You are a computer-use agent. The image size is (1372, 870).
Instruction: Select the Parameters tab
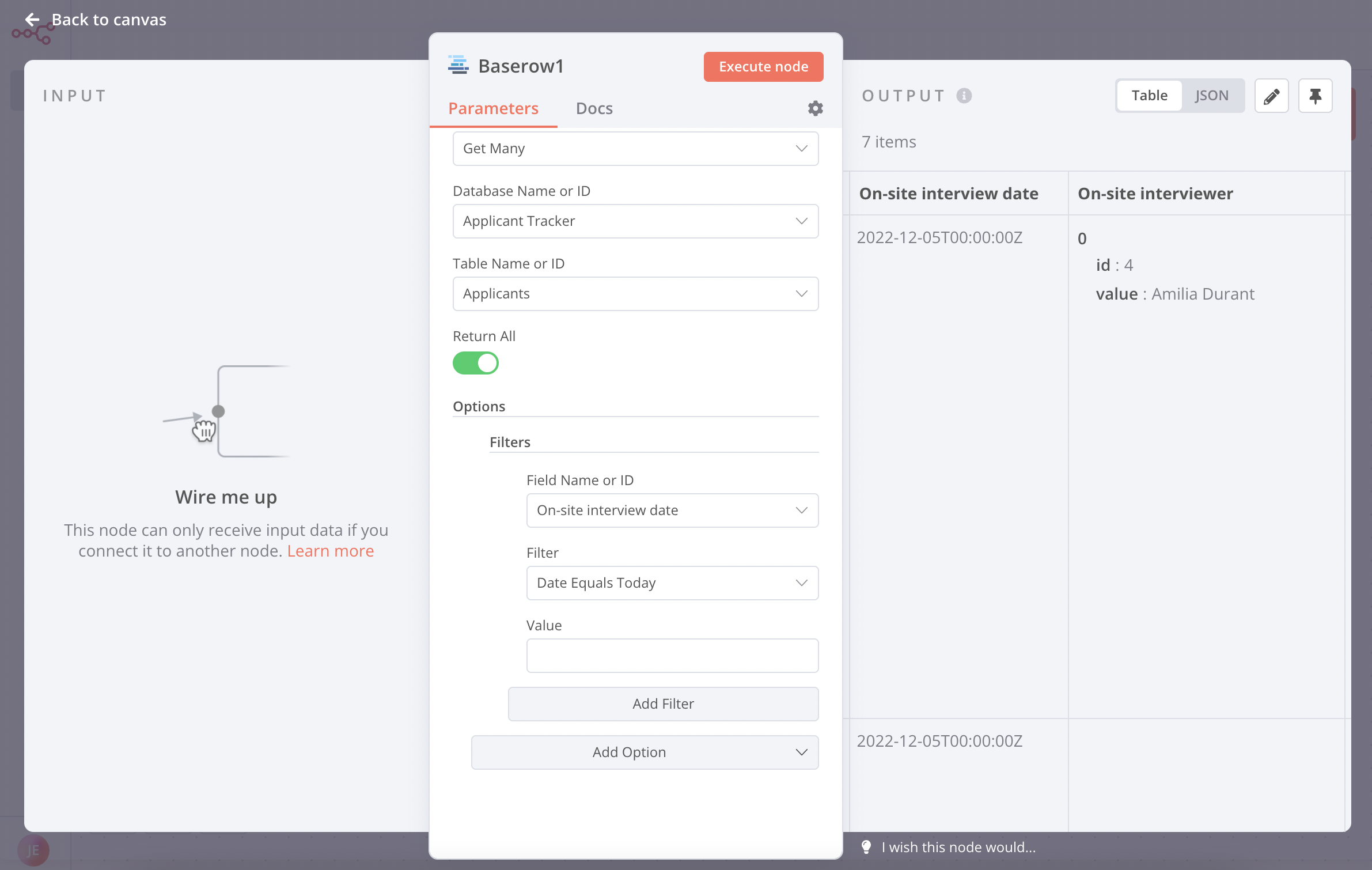(493, 108)
